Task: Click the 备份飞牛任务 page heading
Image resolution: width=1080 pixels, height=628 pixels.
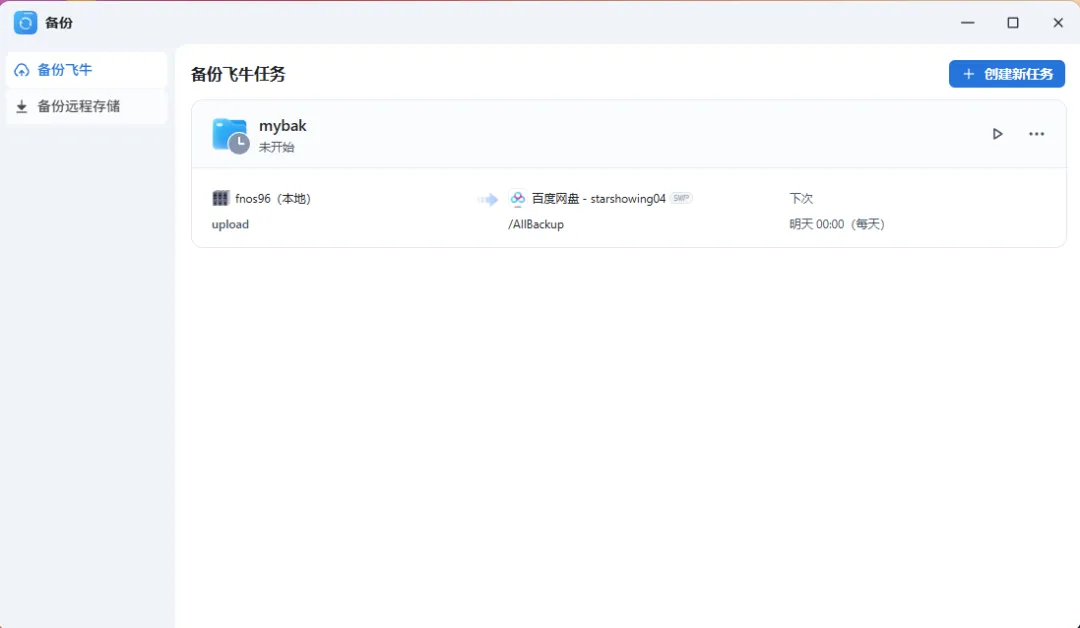Action: pos(238,74)
